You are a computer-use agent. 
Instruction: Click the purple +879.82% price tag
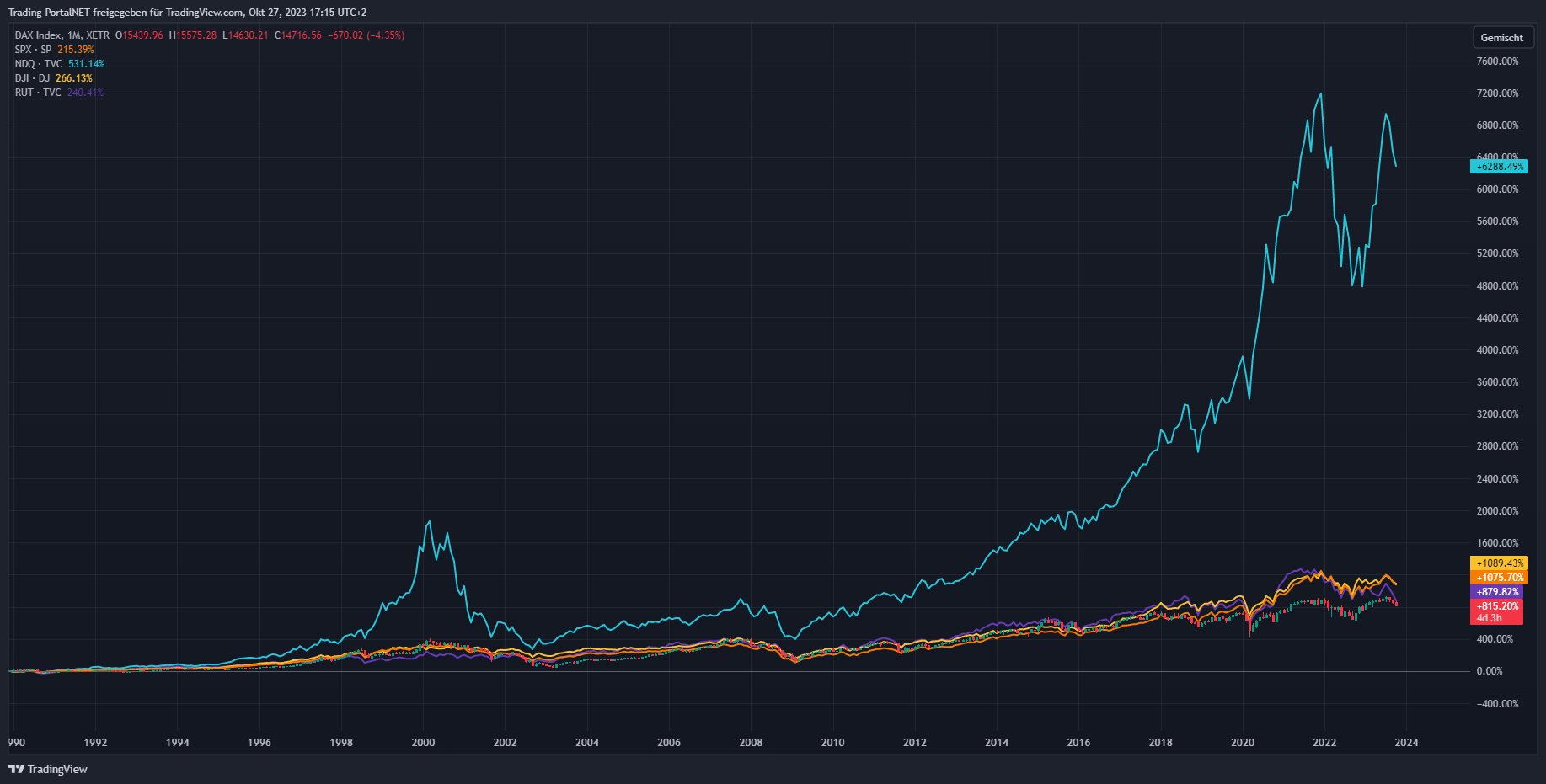[1497, 592]
